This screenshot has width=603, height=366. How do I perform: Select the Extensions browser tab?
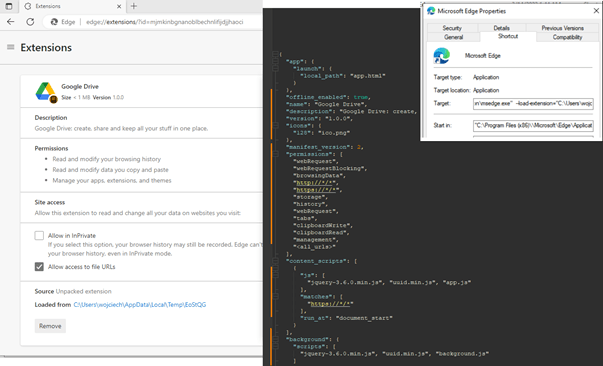(73, 6)
